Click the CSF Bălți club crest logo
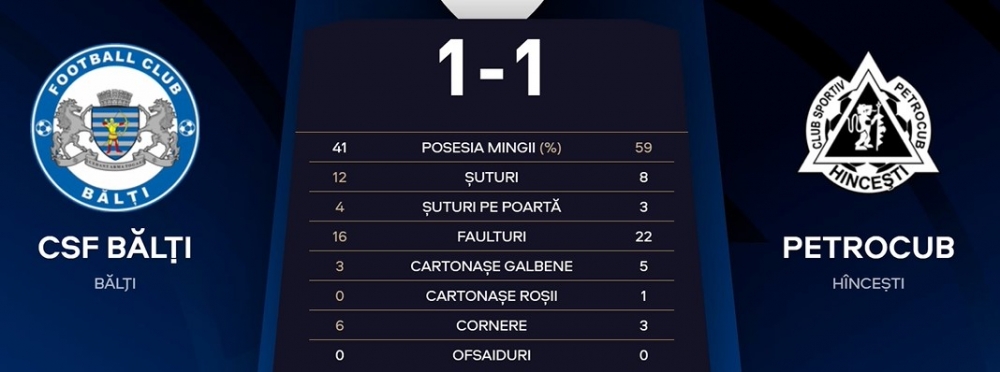This screenshot has width=1000, height=372. point(115,128)
